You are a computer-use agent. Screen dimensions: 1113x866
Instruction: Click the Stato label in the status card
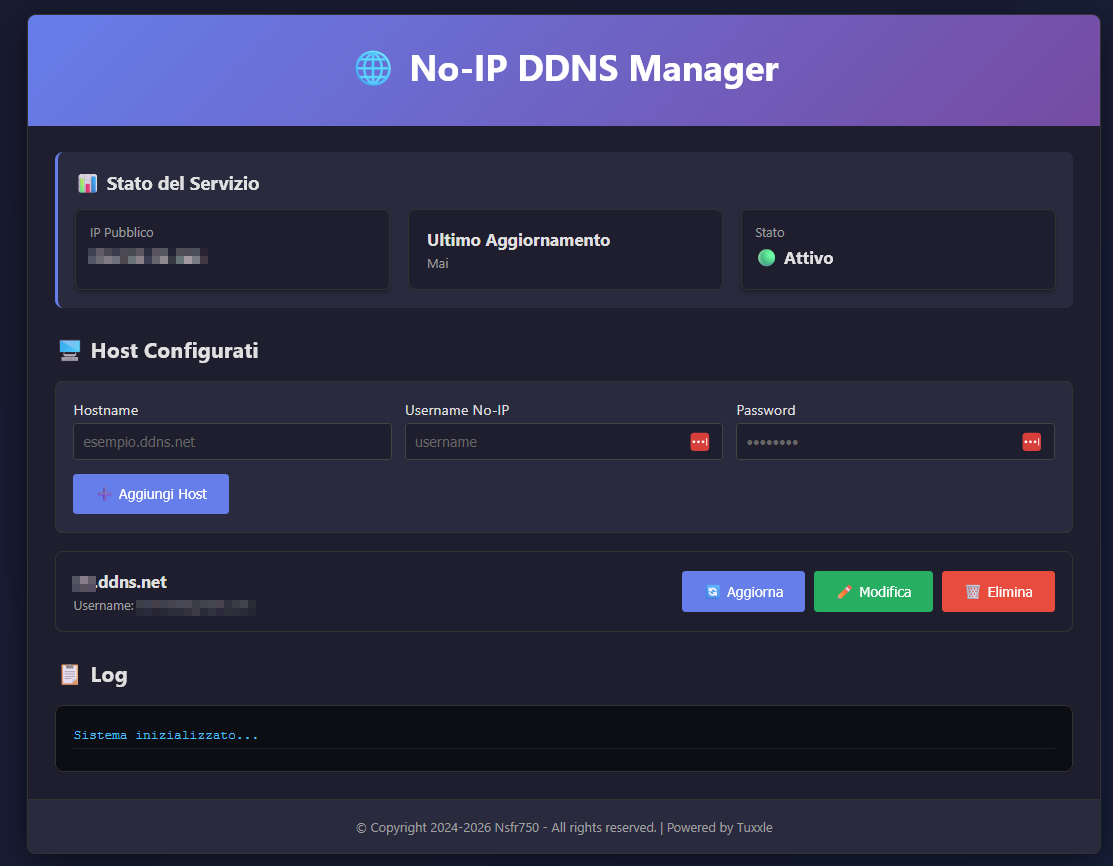click(769, 232)
